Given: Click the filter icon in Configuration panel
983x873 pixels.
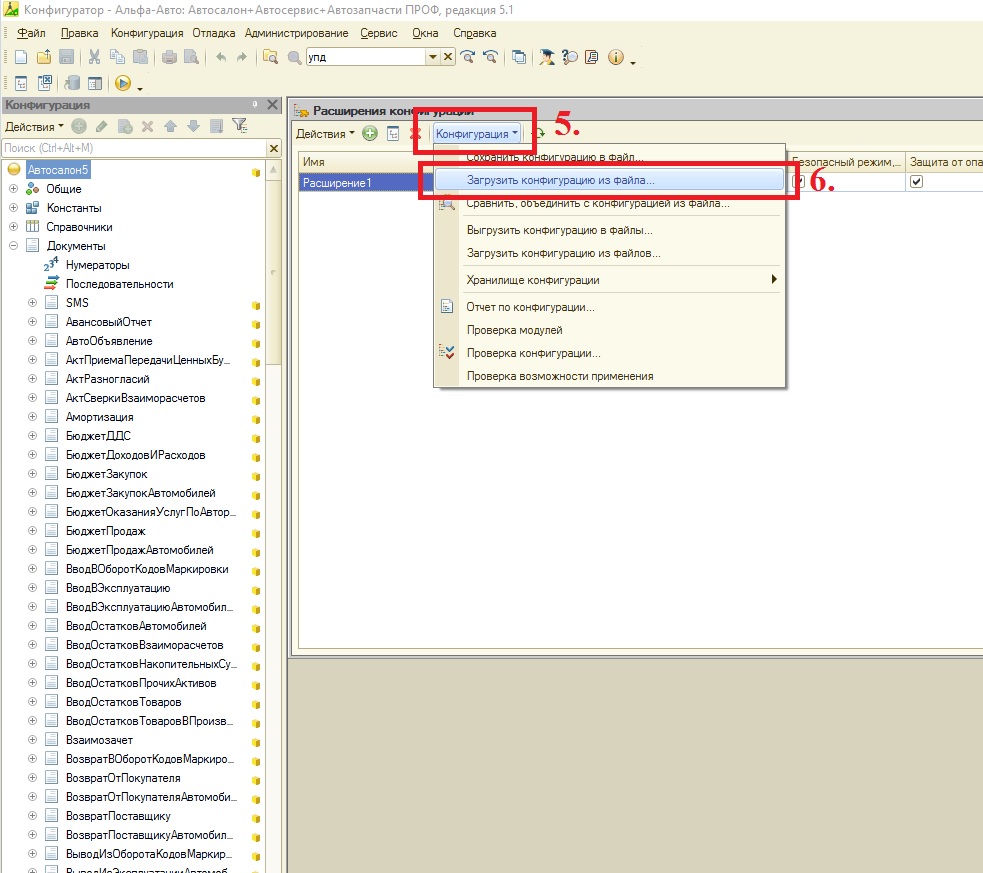Looking at the screenshot, I should tap(239, 126).
